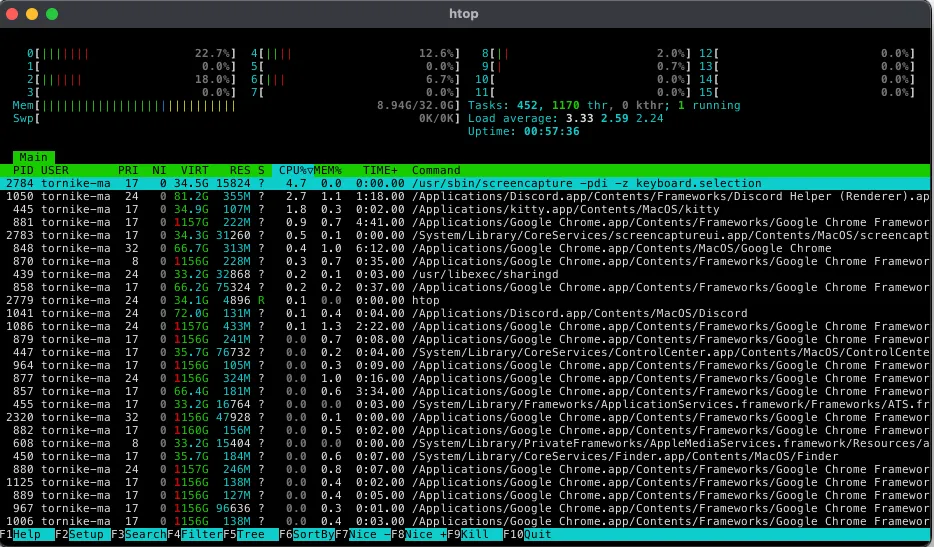This screenshot has width=934, height=547.
Task: Click the CPU 4 usage meter
Action: [356, 54]
